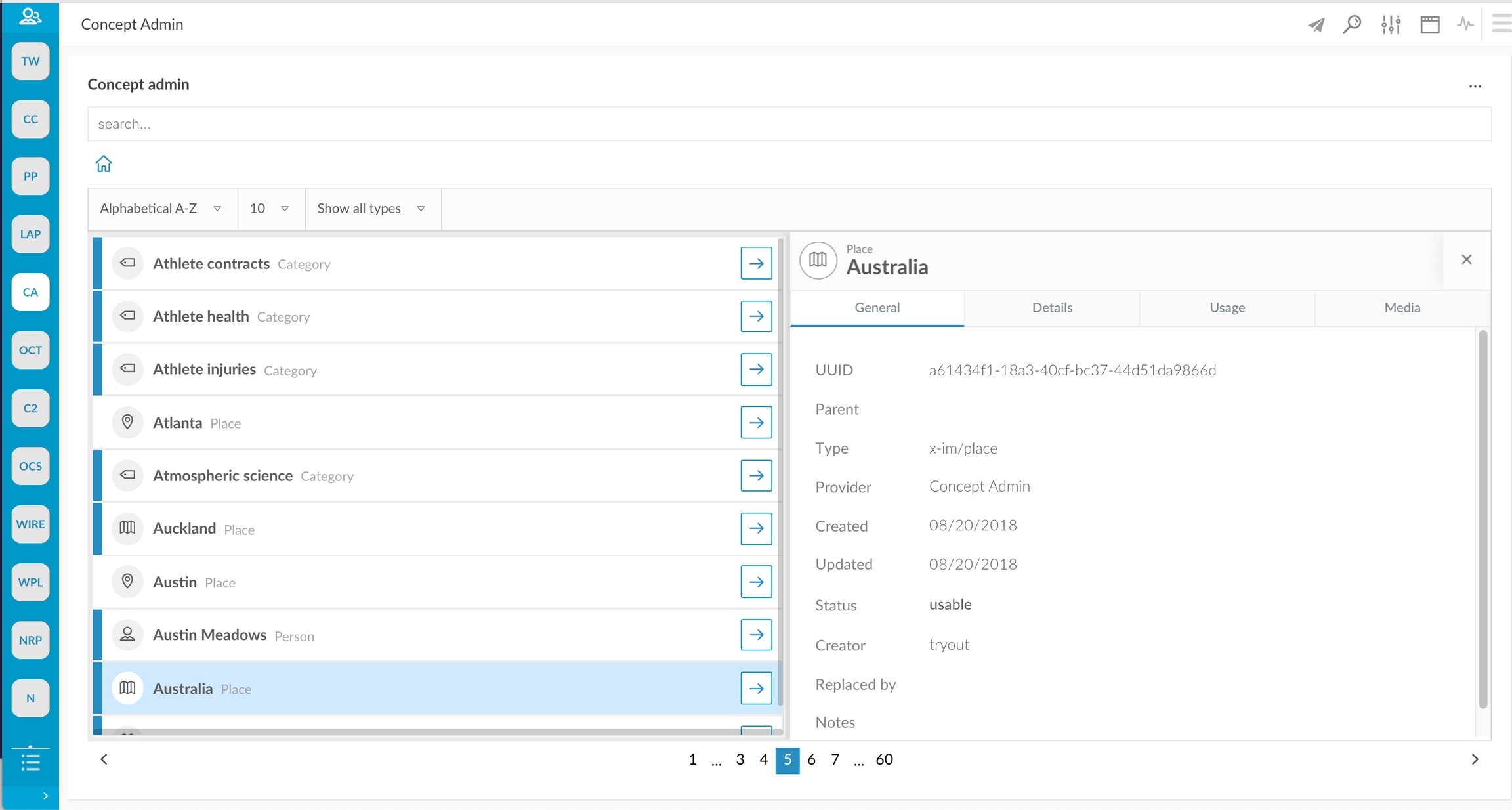The height and width of the screenshot is (810, 1512).
Task: Switch to the Details tab
Action: [x=1051, y=308]
